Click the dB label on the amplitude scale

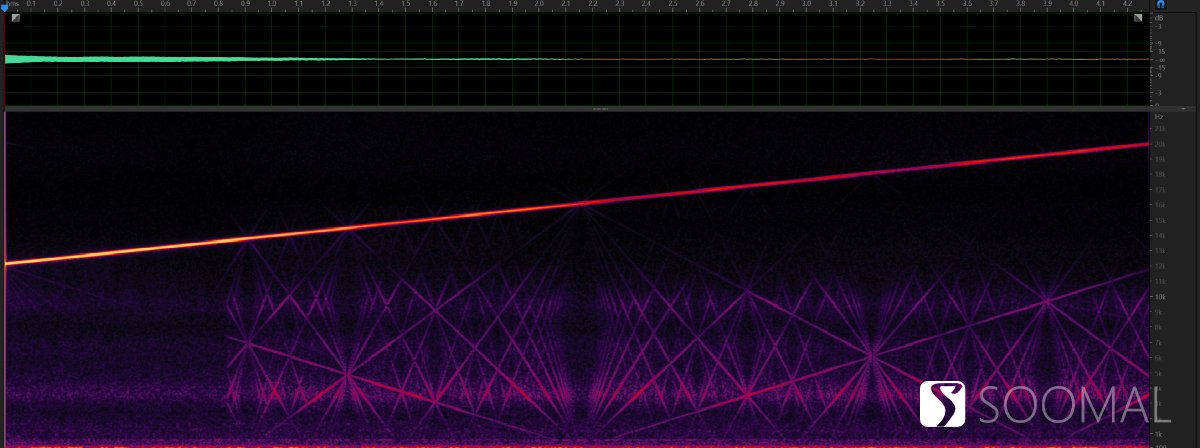(x=1159, y=17)
